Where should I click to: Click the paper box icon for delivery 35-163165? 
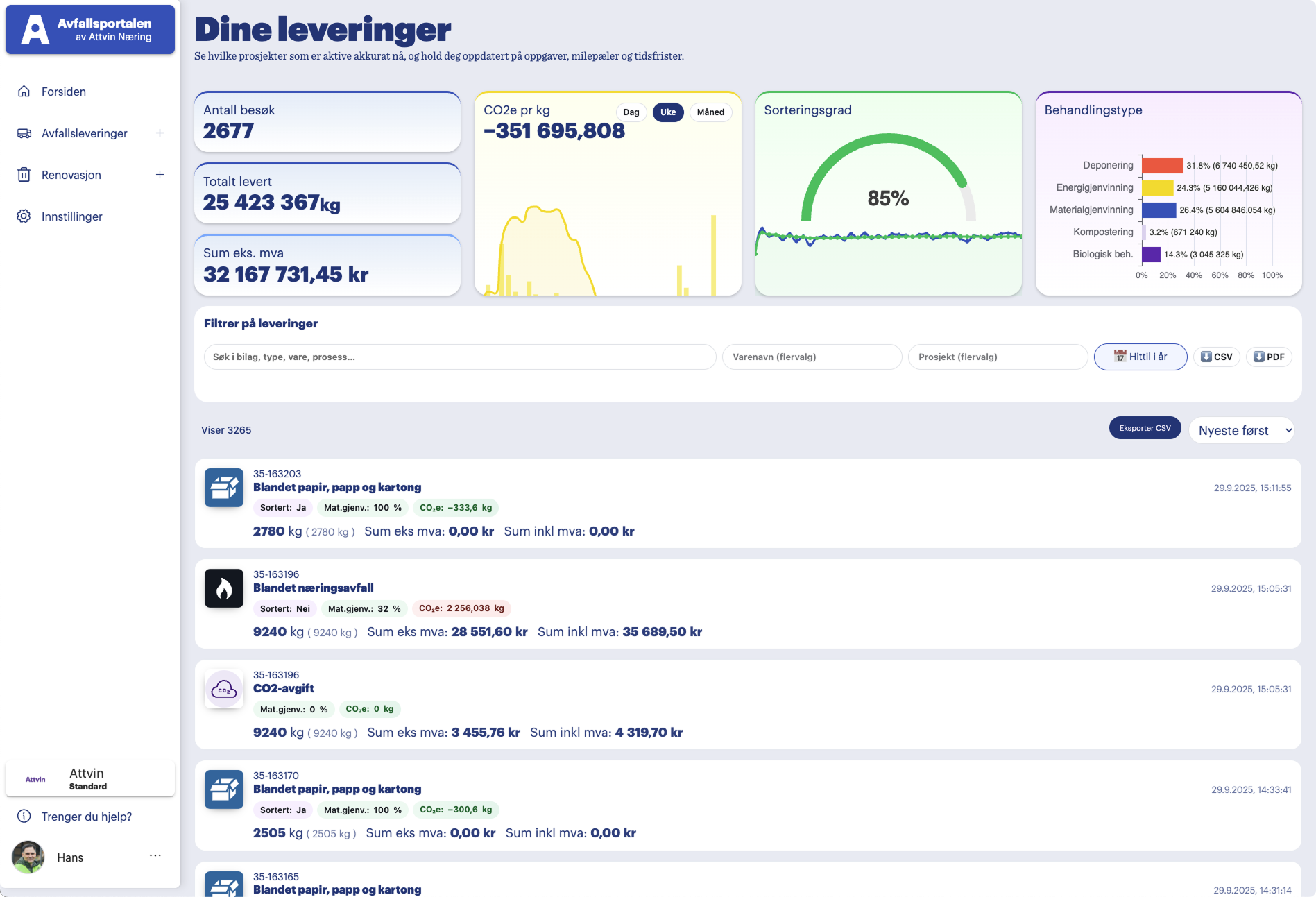[224, 884]
